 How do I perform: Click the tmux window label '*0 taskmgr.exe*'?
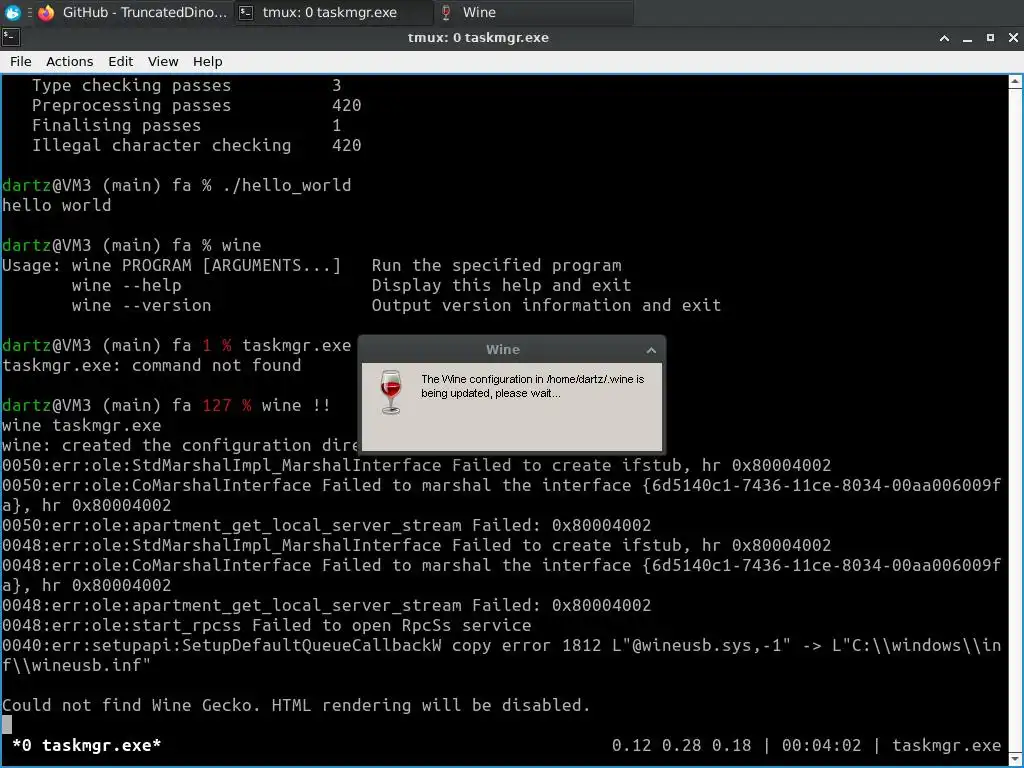pos(87,745)
